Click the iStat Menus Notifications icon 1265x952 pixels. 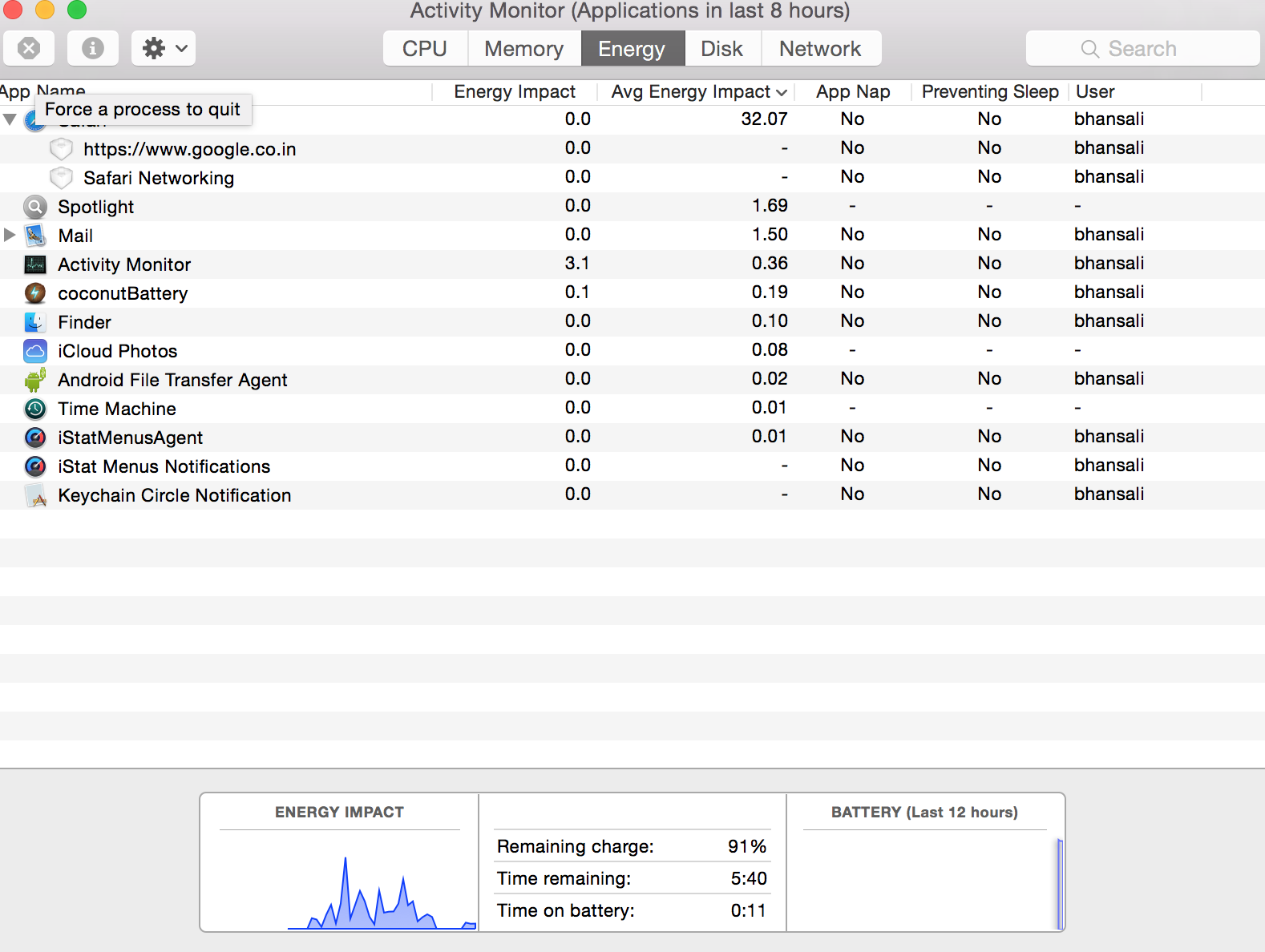(x=35, y=466)
